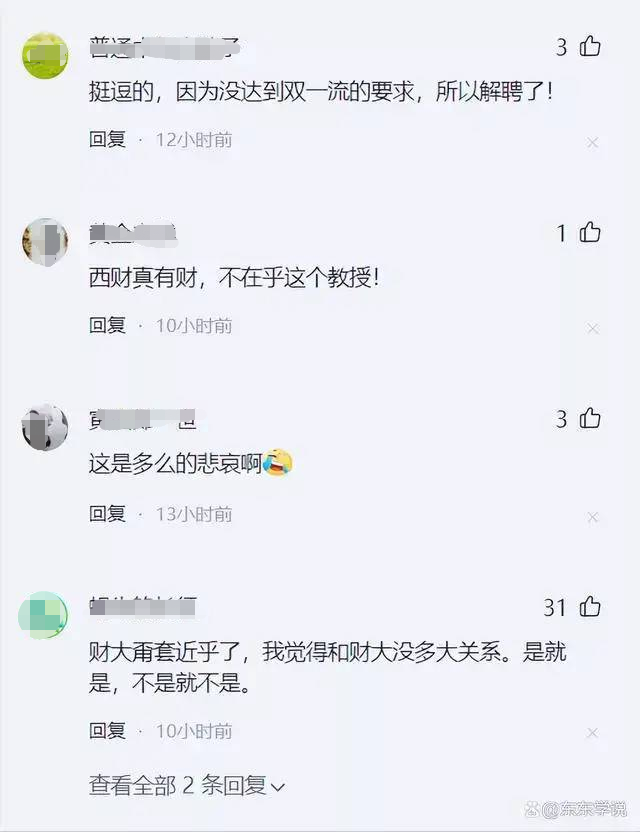Reply to the 这是多么的悲哀啊 comment
This screenshot has height=832, width=640.
[107, 514]
